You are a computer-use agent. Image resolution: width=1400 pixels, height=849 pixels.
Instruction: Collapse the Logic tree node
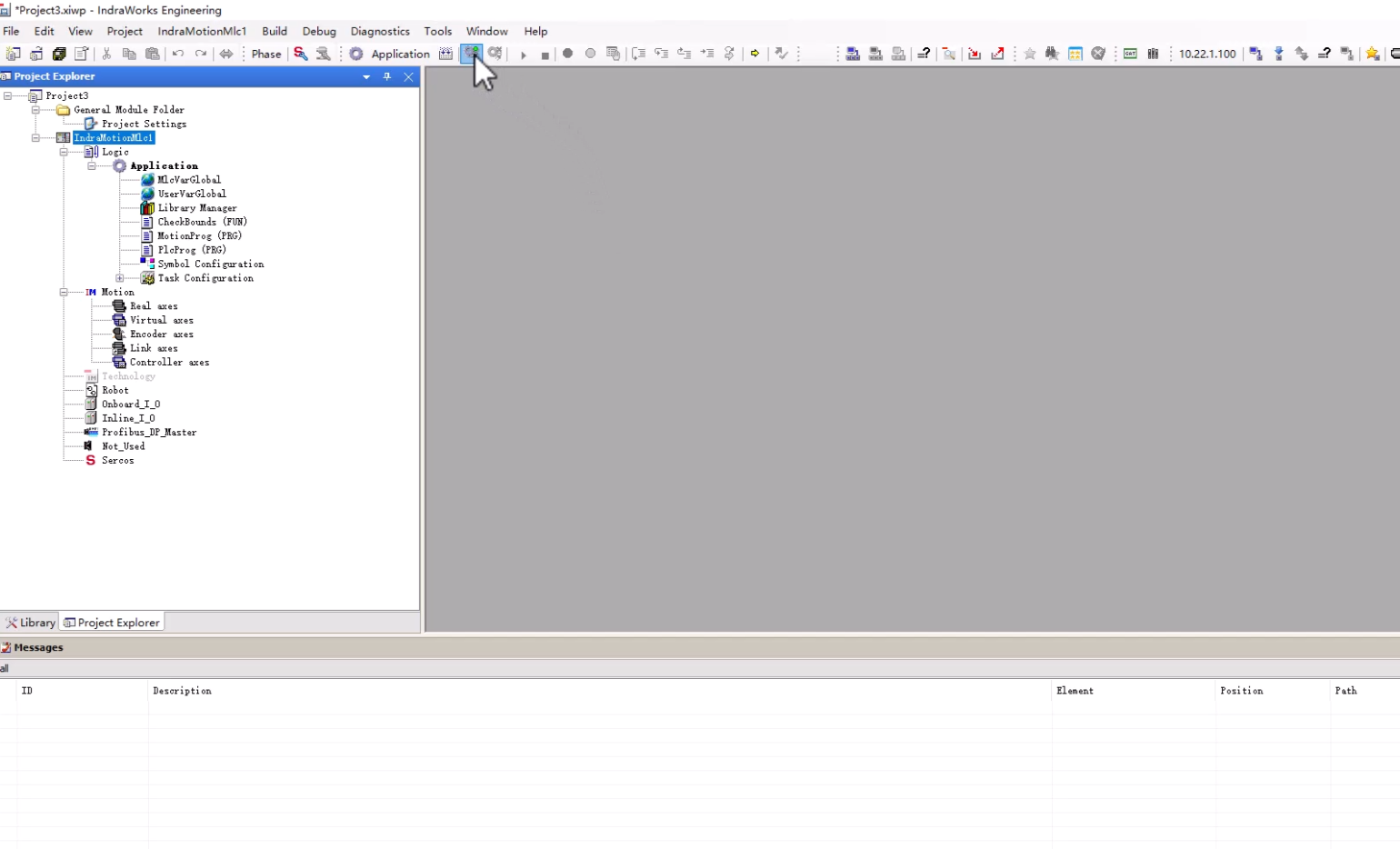pyautogui.click(x=64, y=152)
